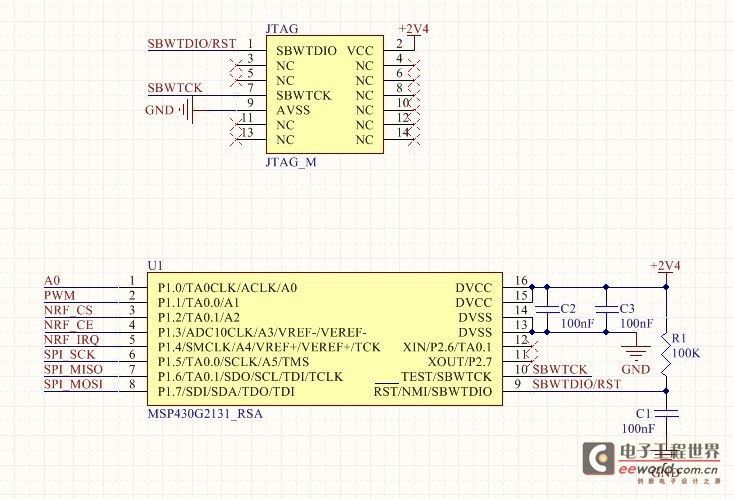The width and height of the screenshot is (733, 499).
Task: Click the no-connect cross on JTAG pin 3
Action: (x=236, y=65)
